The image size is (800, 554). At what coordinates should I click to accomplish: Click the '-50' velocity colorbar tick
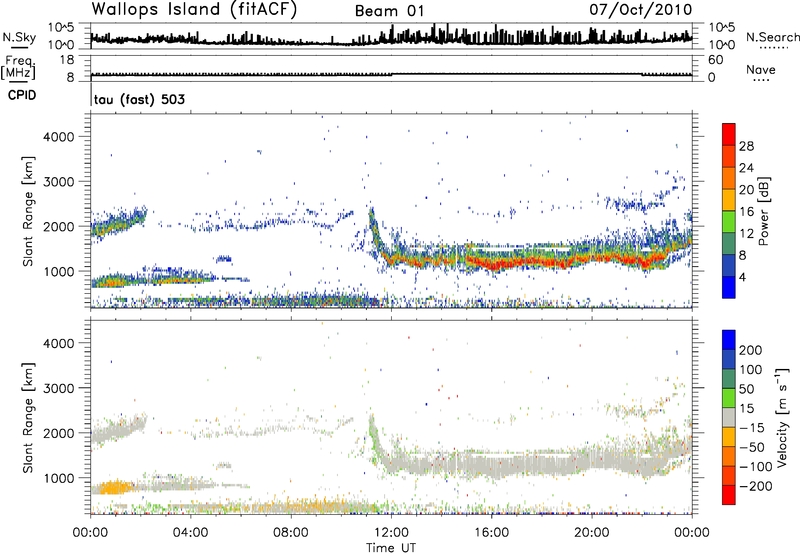(752, 447)
